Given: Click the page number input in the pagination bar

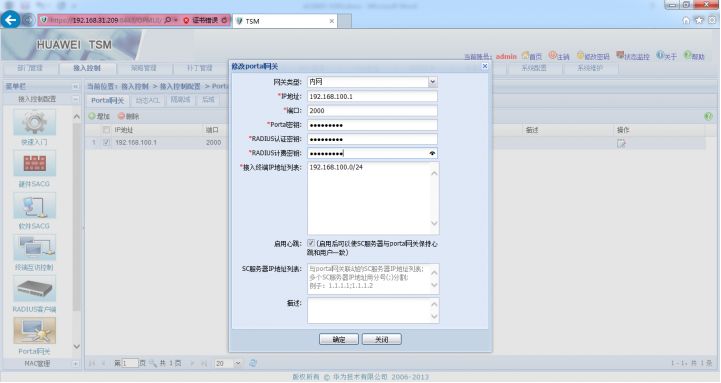Looking at the screenshot, I should [130, 363].
